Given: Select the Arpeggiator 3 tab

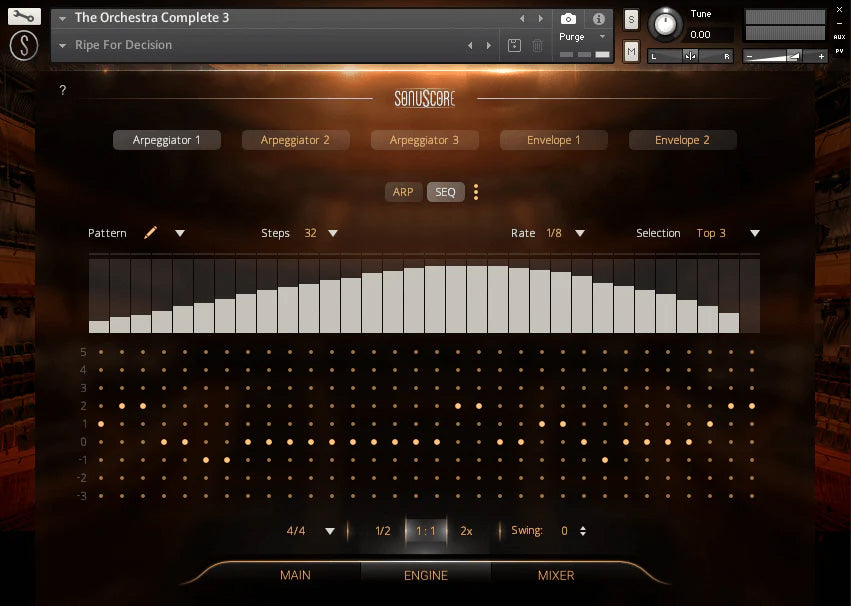Looking at the screenshot, I should pos(424,140).
